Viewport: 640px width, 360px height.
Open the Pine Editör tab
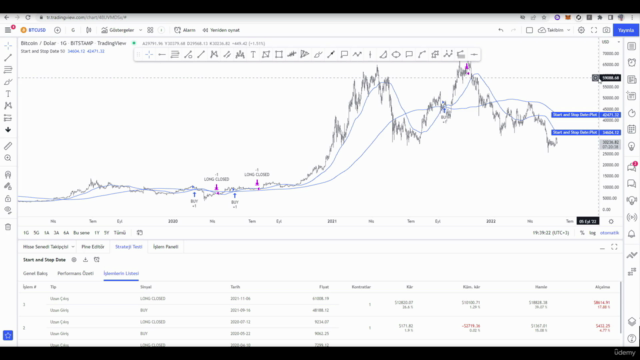coord(93,247)
